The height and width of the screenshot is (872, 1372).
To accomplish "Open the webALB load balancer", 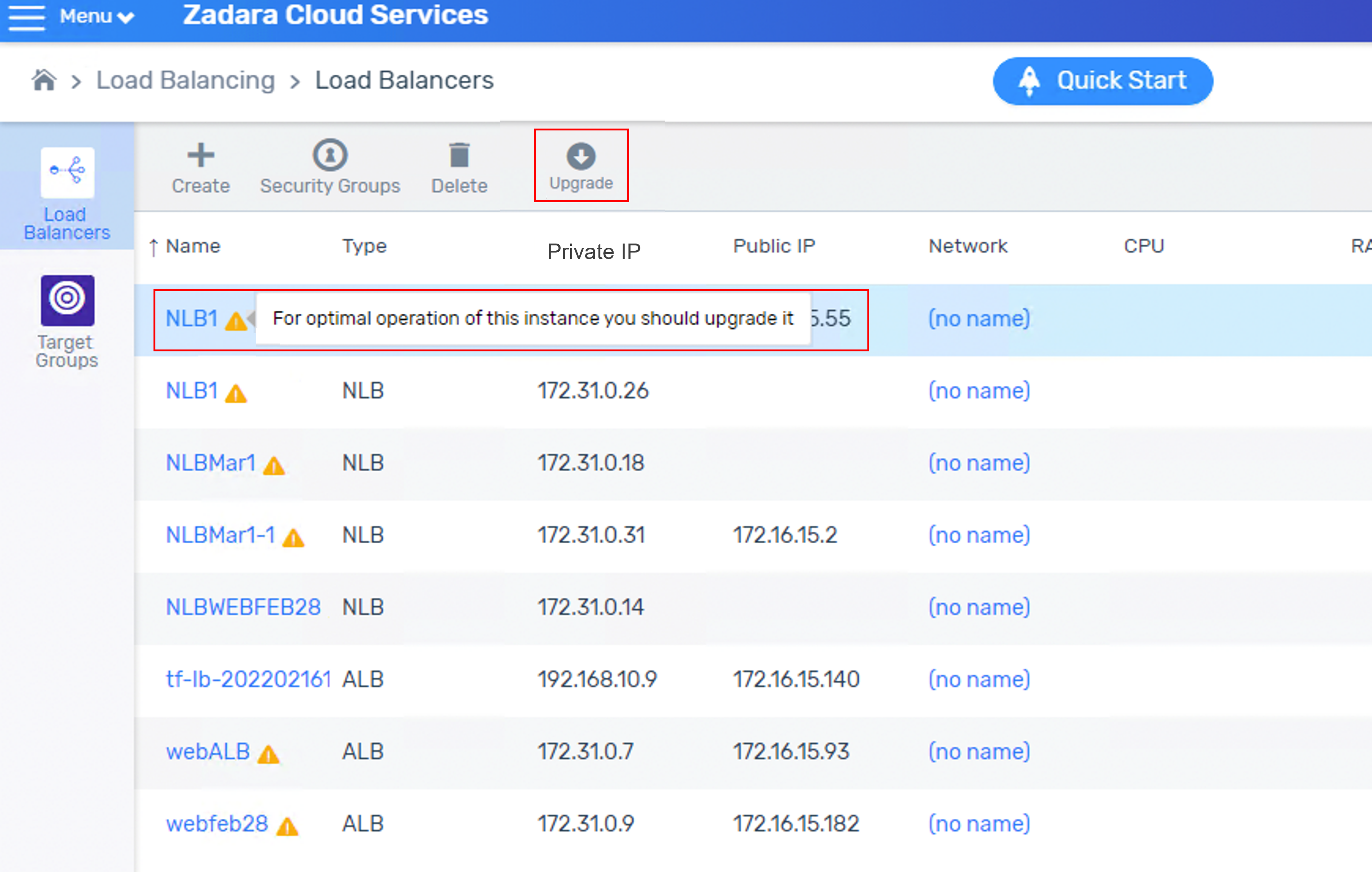I will pyautogui.click(x=207, y=752).
